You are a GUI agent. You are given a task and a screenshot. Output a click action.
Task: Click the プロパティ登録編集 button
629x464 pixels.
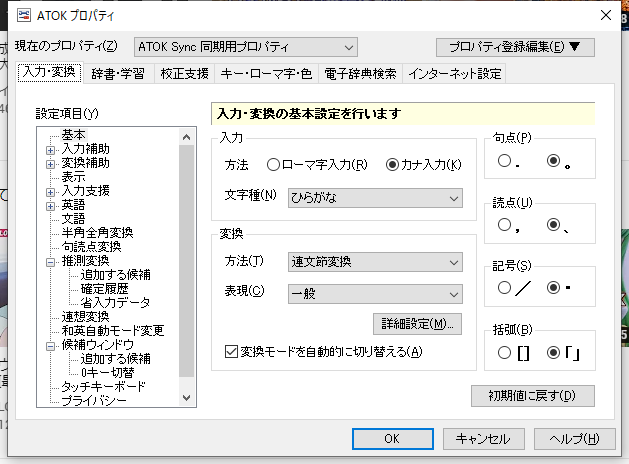515,47
